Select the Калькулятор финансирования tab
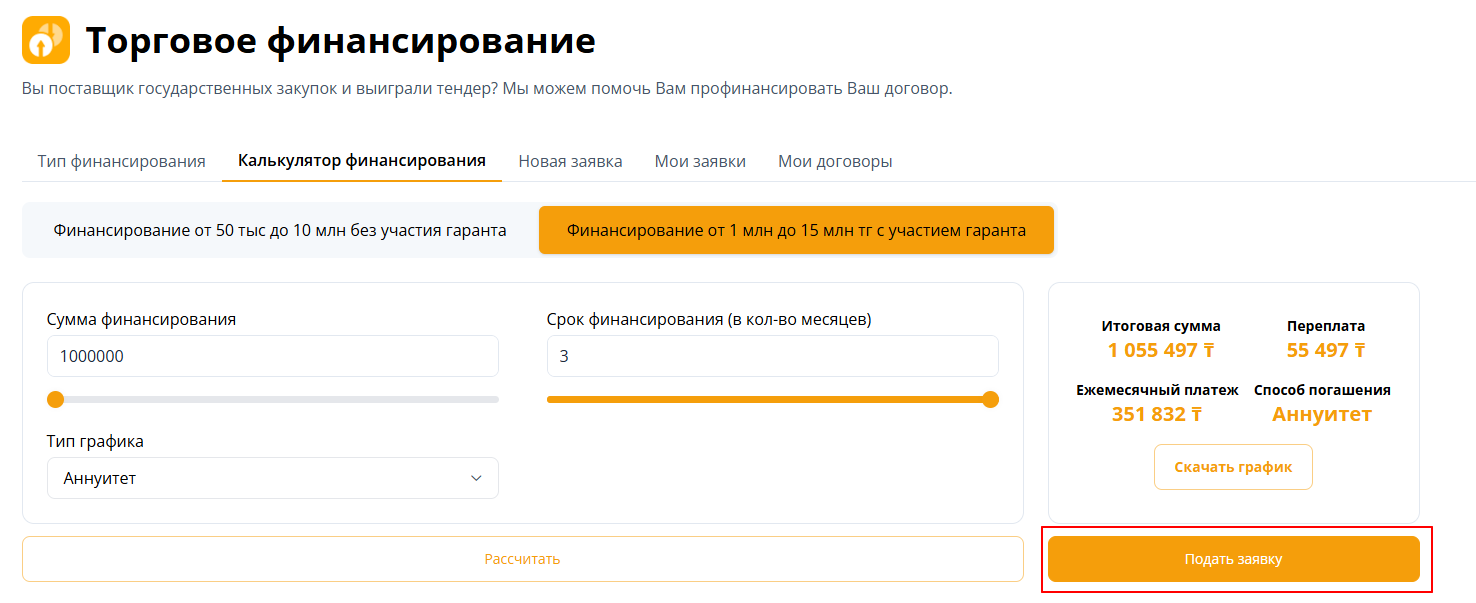The image size is (1476, 603). pyautogui.click(x=362, y=161)
